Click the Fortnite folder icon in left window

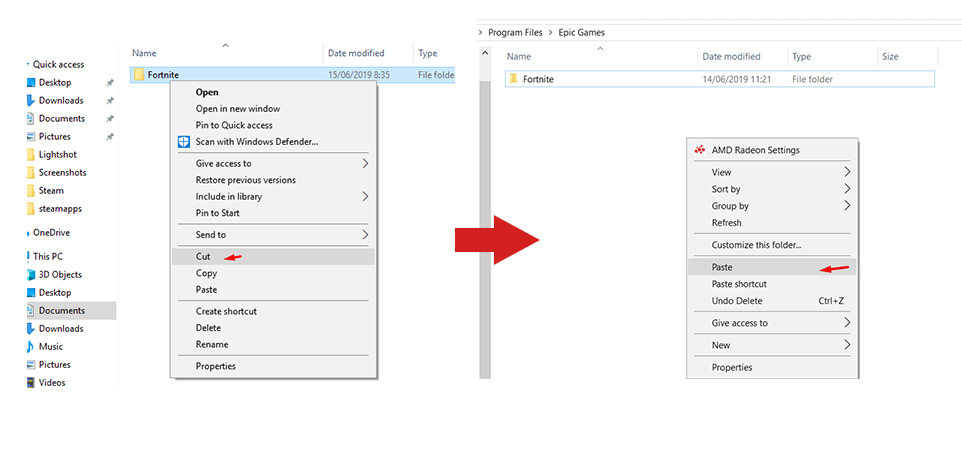(139, 74)
